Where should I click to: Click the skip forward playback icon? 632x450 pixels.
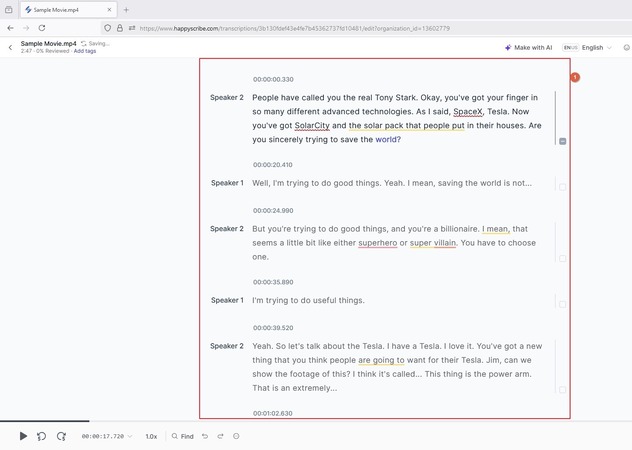tap(61, 436)
